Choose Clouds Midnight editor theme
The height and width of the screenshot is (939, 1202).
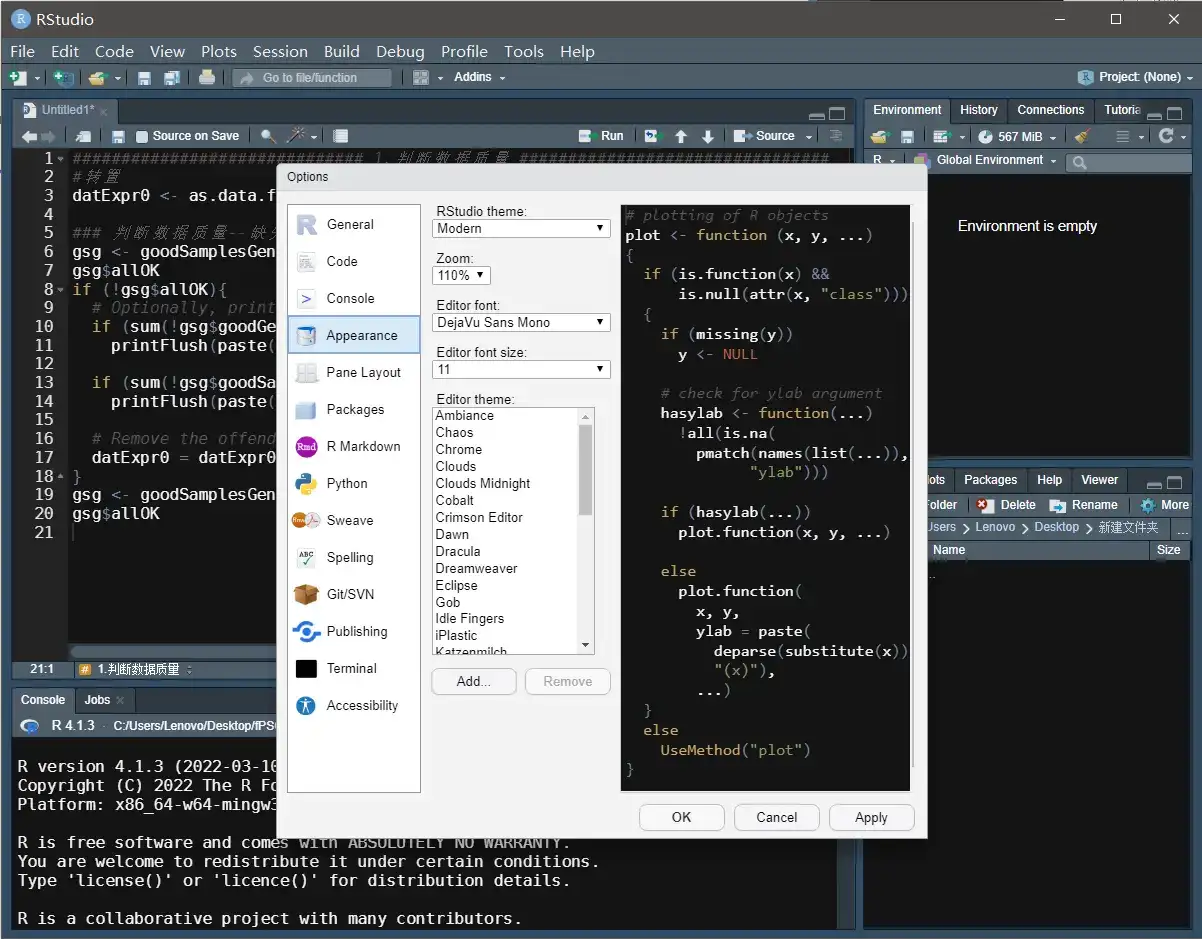(x=483, y=483)
